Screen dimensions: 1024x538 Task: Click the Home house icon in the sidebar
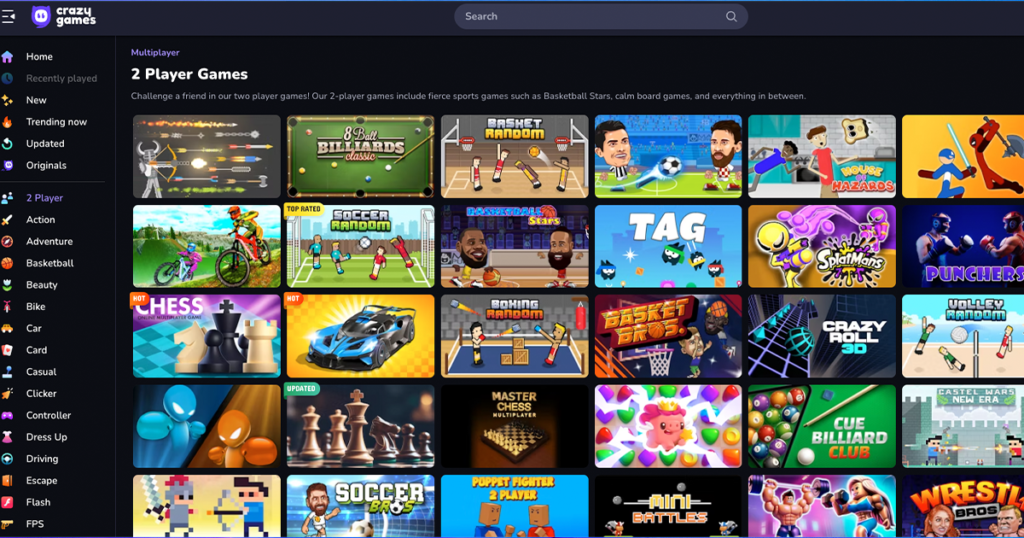coord(7,57)
